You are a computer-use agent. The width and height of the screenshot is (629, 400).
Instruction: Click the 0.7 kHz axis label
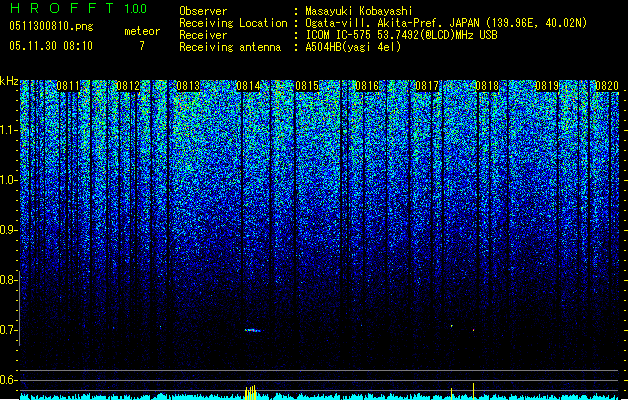[x=8, y=330]
